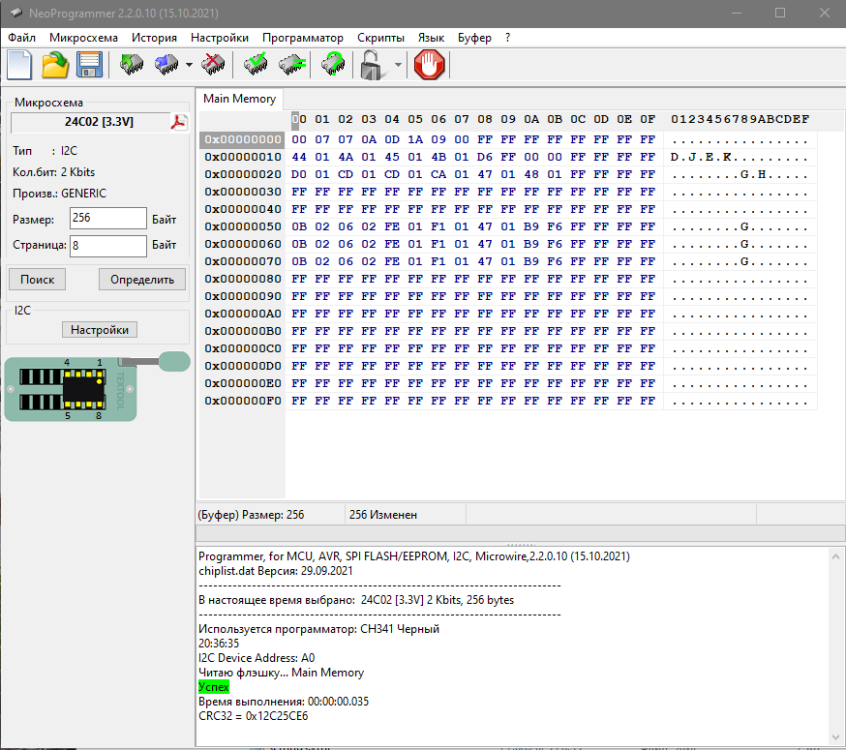Click the Verify chip icon with green checkmark
The width and height of the screenshot is (846, 750).
[x=256, y=65]
